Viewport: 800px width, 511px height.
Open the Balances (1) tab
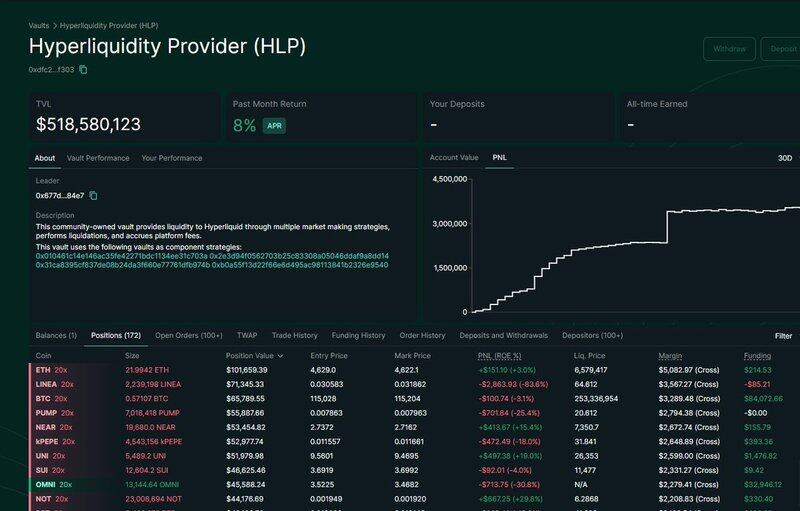coord(56,336)
